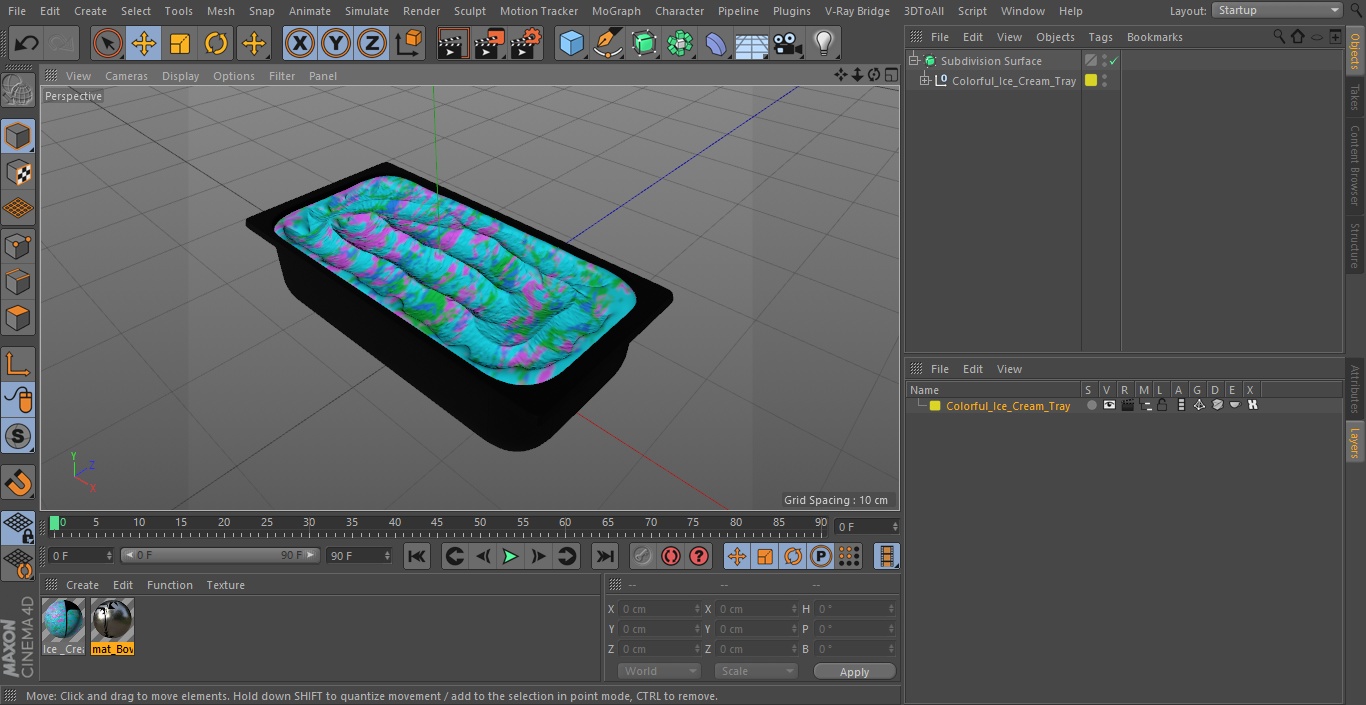
Task: Toggle layer render visibility icon
Action: (1127, 406)
